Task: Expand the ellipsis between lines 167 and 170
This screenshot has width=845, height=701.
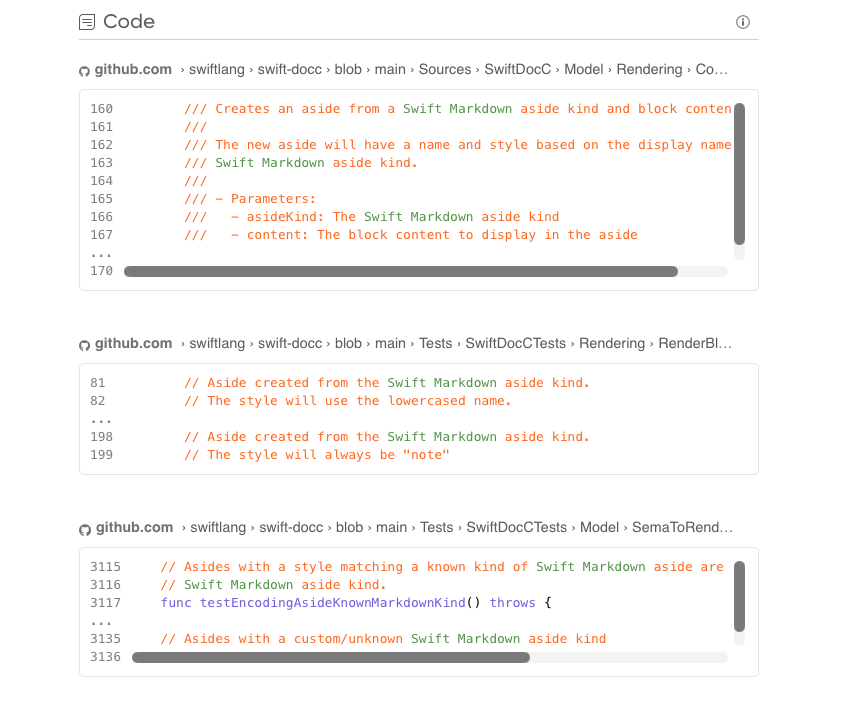Action: (x=101, y=253)
